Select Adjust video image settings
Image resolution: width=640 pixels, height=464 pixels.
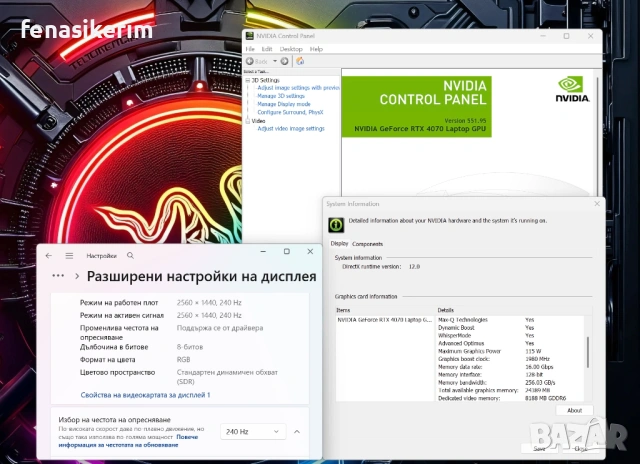(291, 129)
